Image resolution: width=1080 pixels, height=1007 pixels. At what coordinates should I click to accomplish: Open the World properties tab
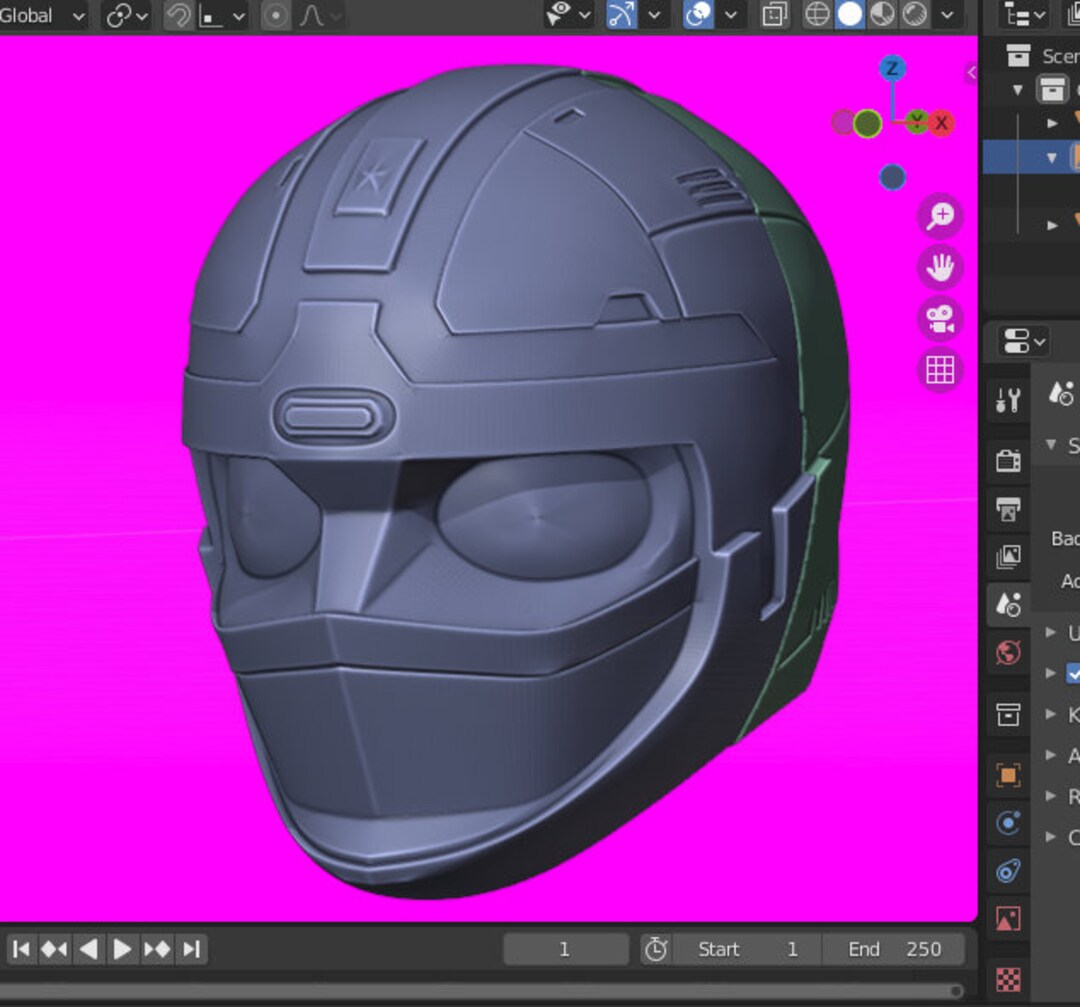[1008, 653]
